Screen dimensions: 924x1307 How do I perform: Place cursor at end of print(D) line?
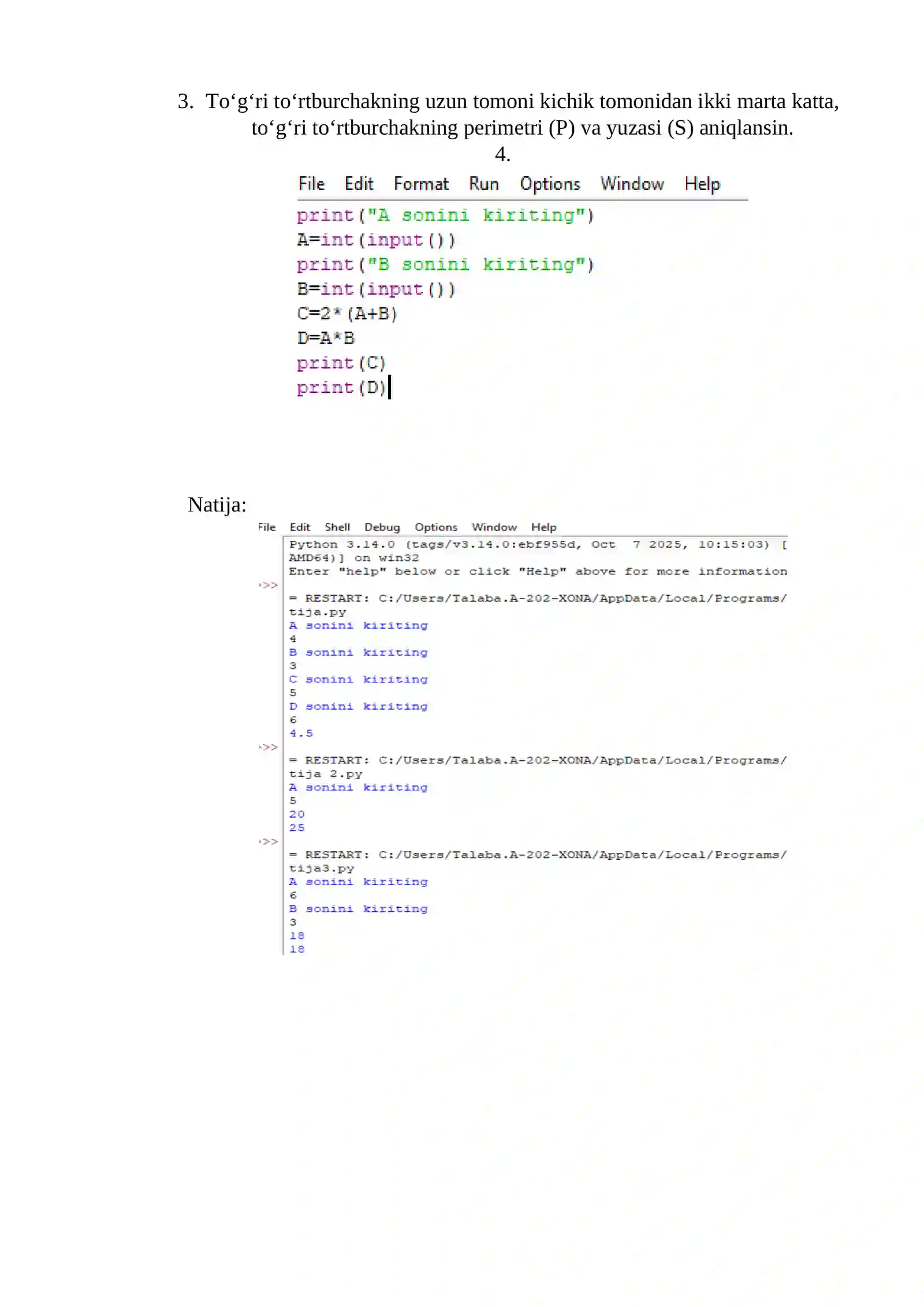[389, 387]
